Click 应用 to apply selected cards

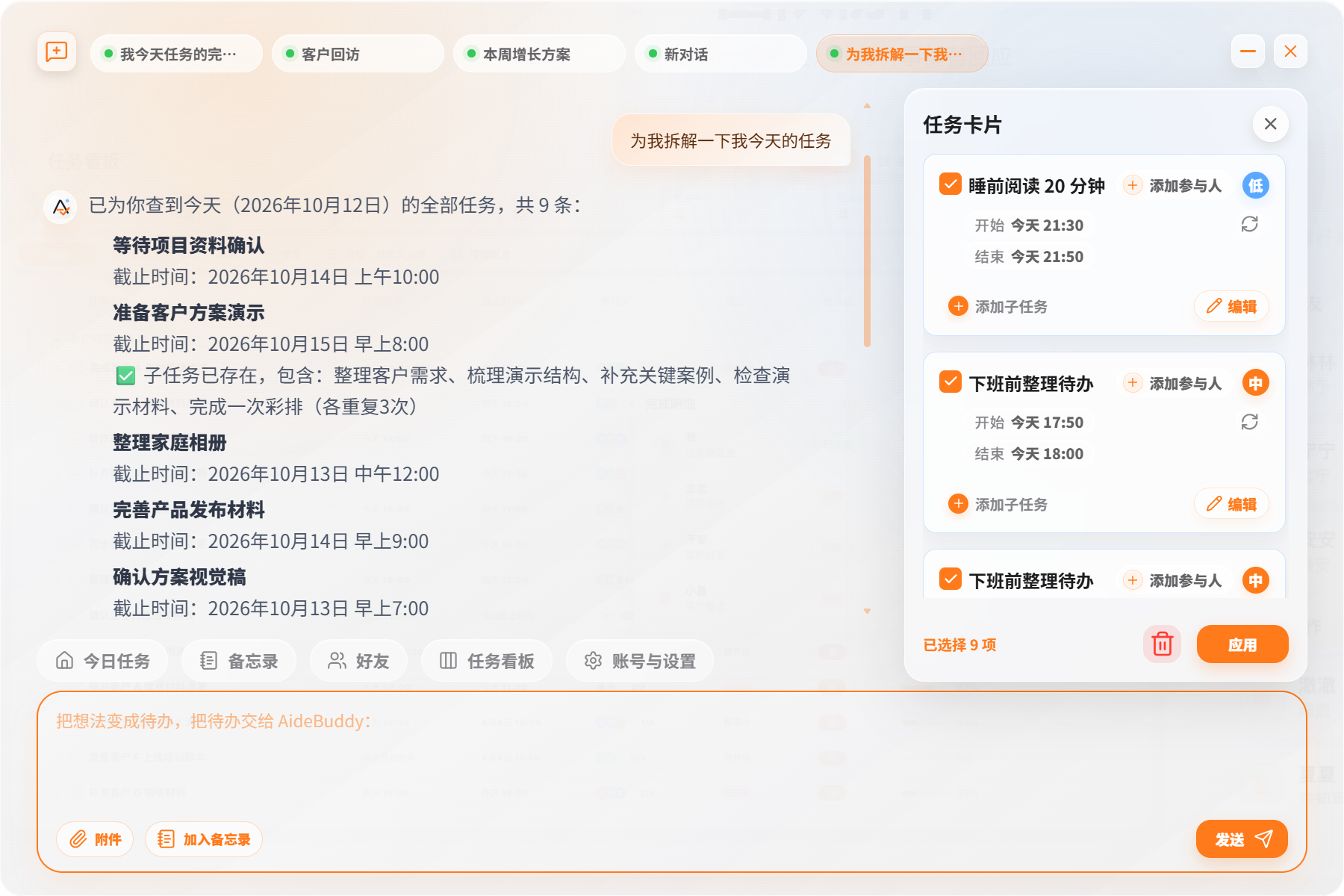point(1242,644)
